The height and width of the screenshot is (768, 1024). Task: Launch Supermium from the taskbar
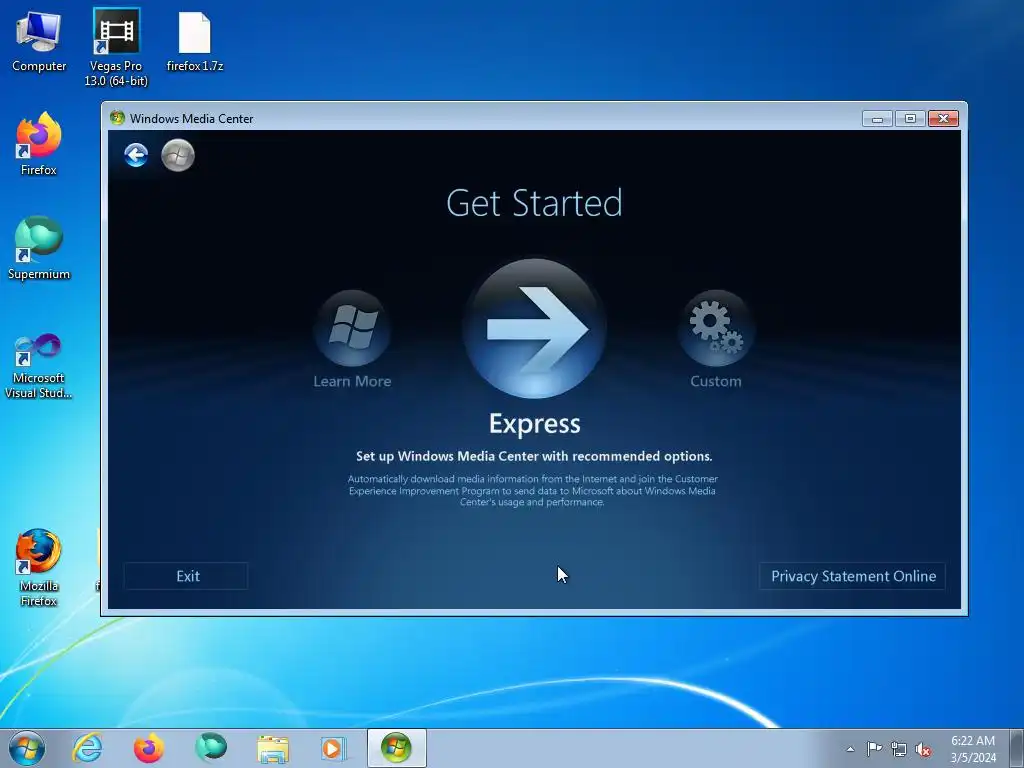tap(211, 748)
